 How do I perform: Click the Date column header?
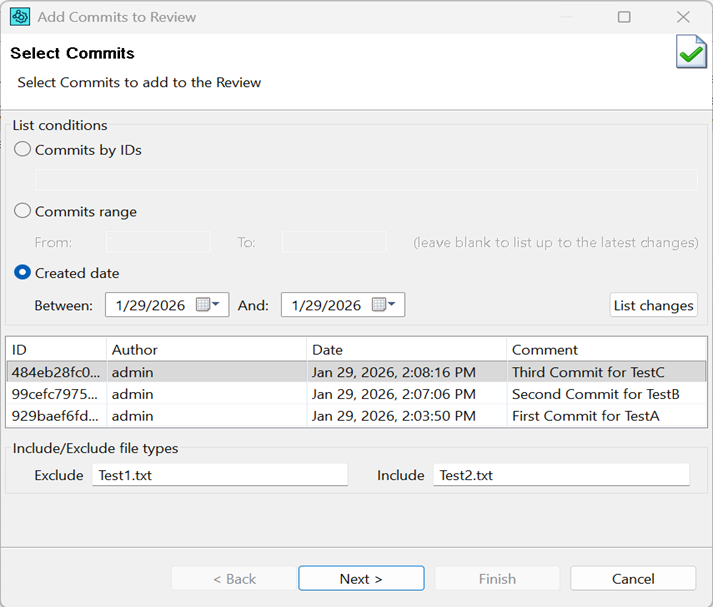point(407,349)
